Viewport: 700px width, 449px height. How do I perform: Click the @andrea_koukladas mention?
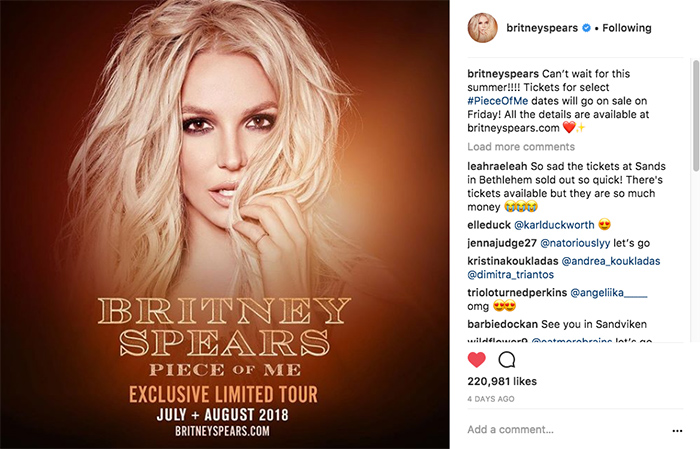point(611,261)
